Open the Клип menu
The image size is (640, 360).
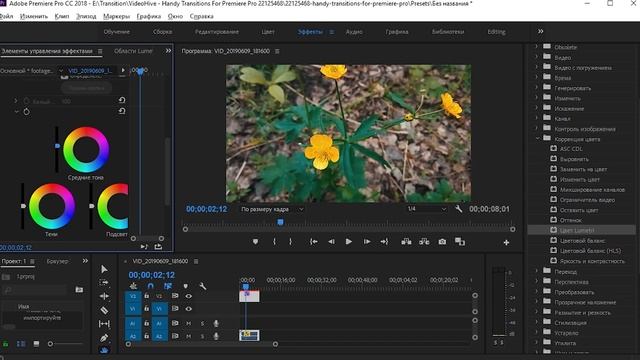[62, 16]
